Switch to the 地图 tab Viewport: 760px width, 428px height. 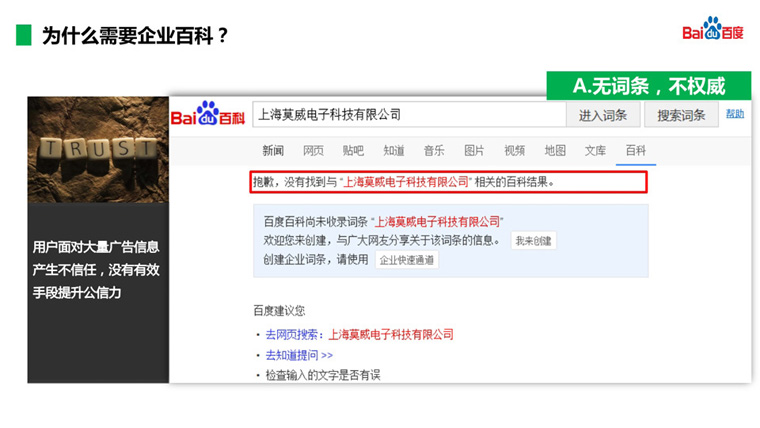(x=555, y=151)
